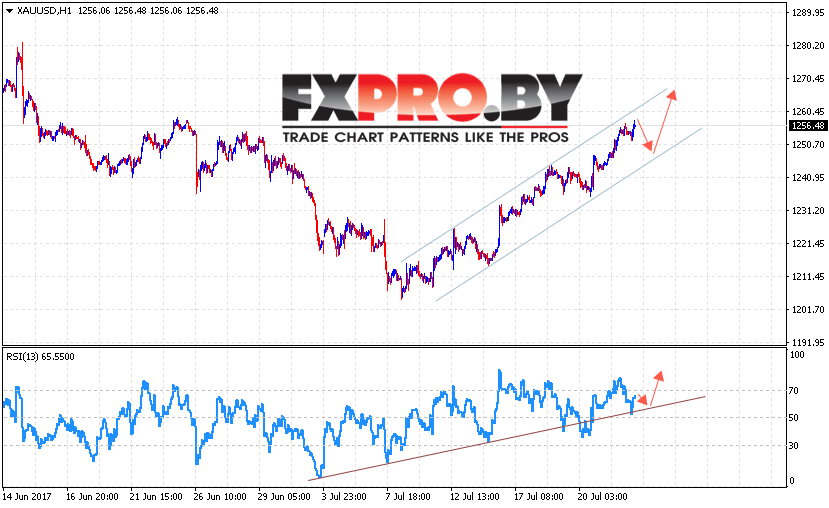
Task: Select time axis label 7 Jul 18:00
Action: pos(408,497)
